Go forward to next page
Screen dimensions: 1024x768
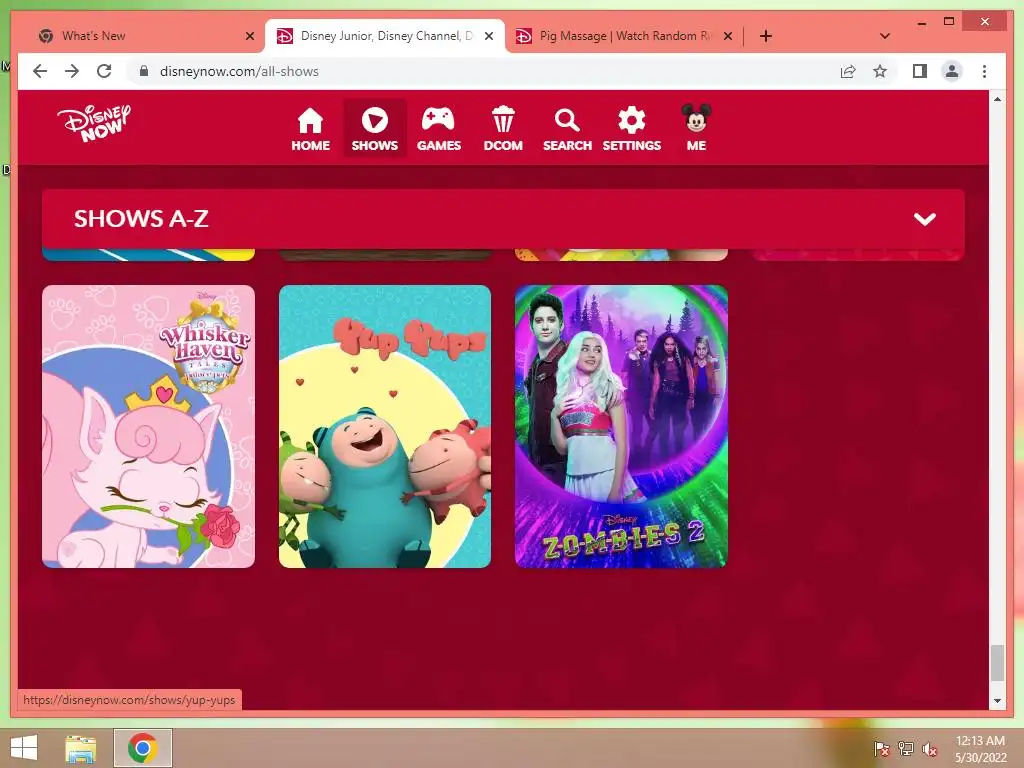pos(72,71)
